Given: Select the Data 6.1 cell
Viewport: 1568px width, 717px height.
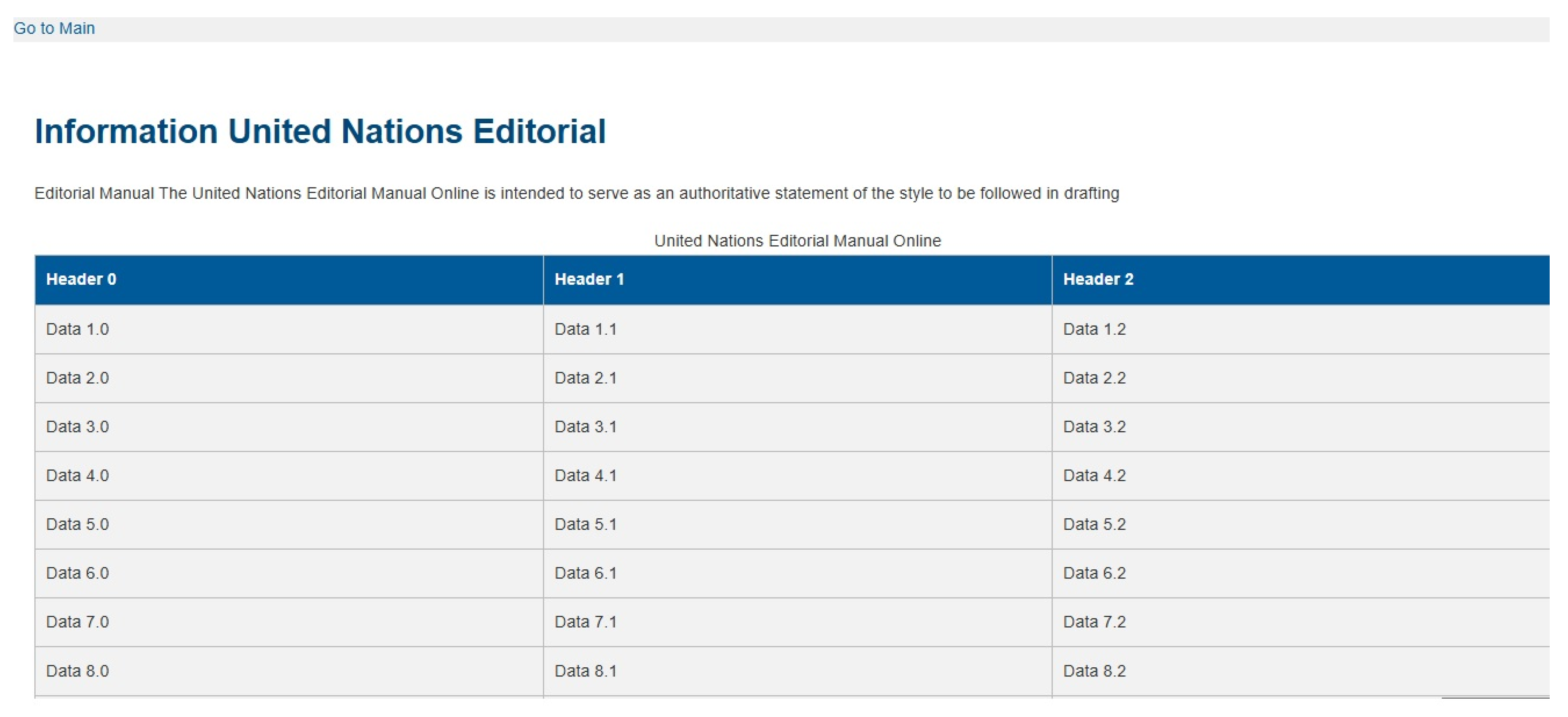Looking at the screenshot, I should (x=798, y=574).
